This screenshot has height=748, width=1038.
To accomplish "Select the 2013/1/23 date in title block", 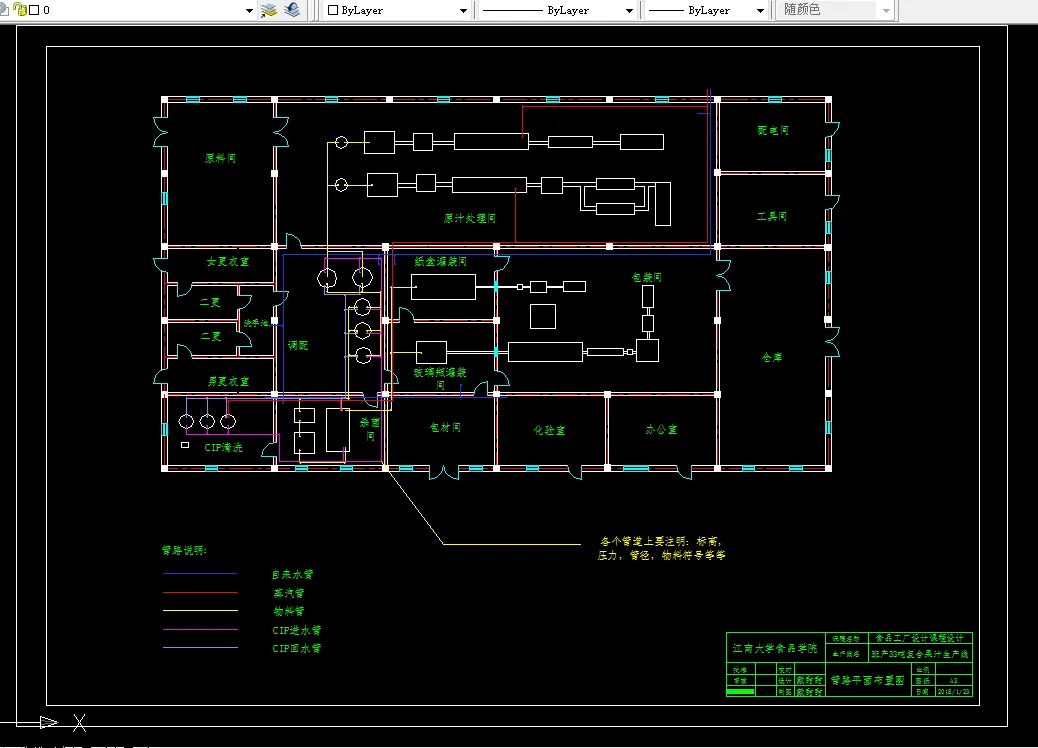I will 953,691.
